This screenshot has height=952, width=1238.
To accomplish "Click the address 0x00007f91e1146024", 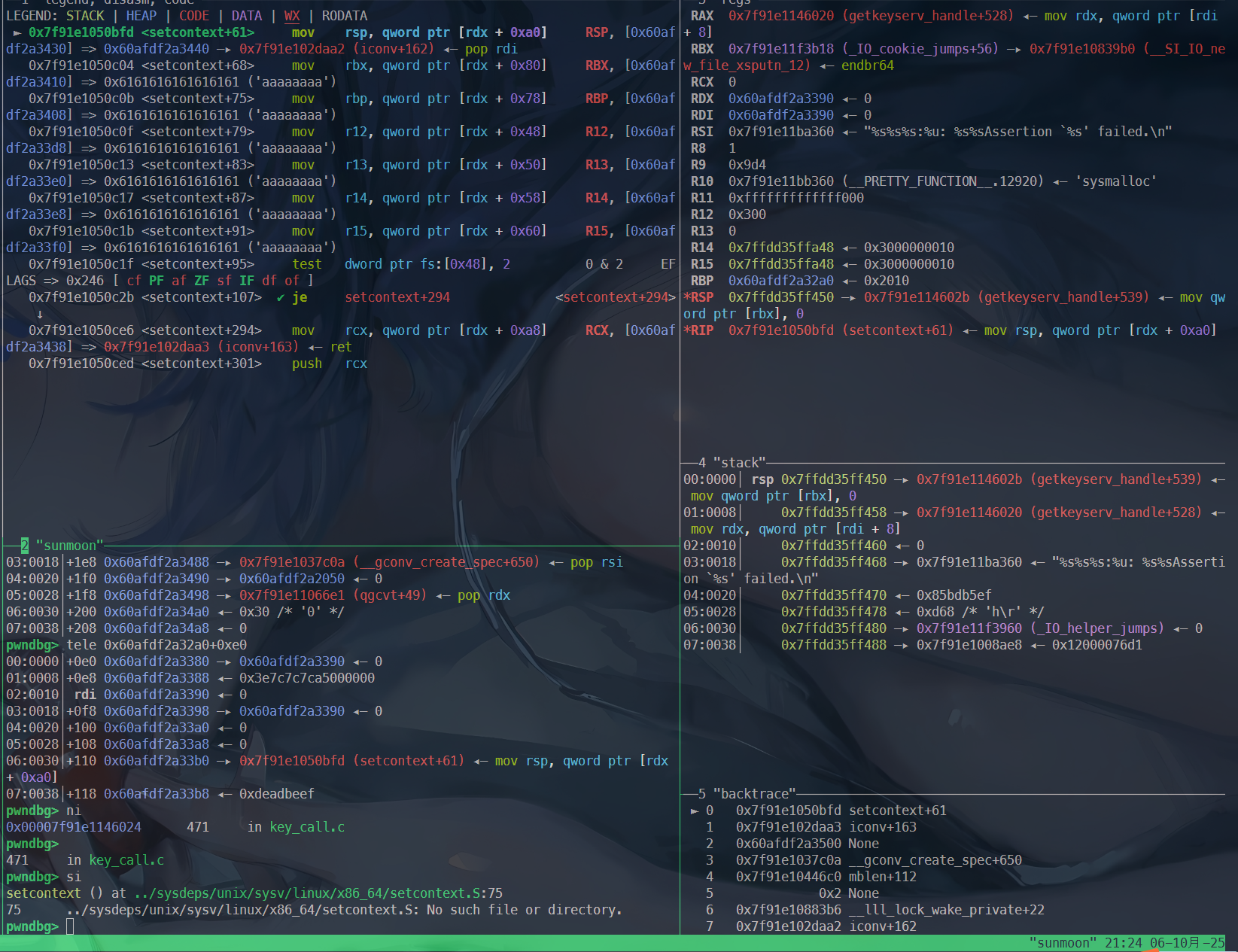I will click(x=74, y=827).
